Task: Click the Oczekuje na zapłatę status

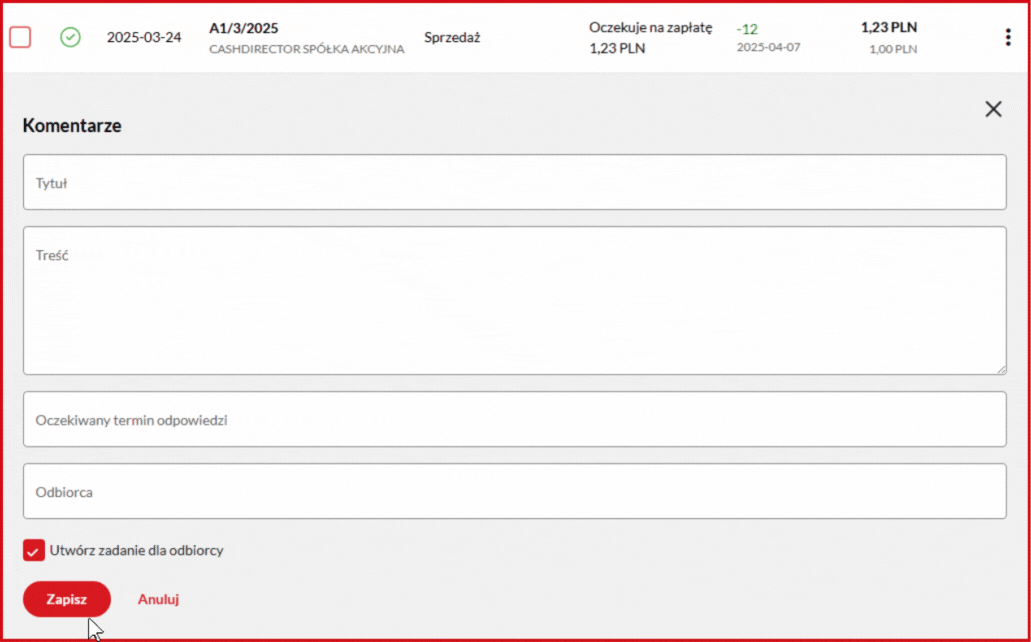Action: click(x=651, y=28)
